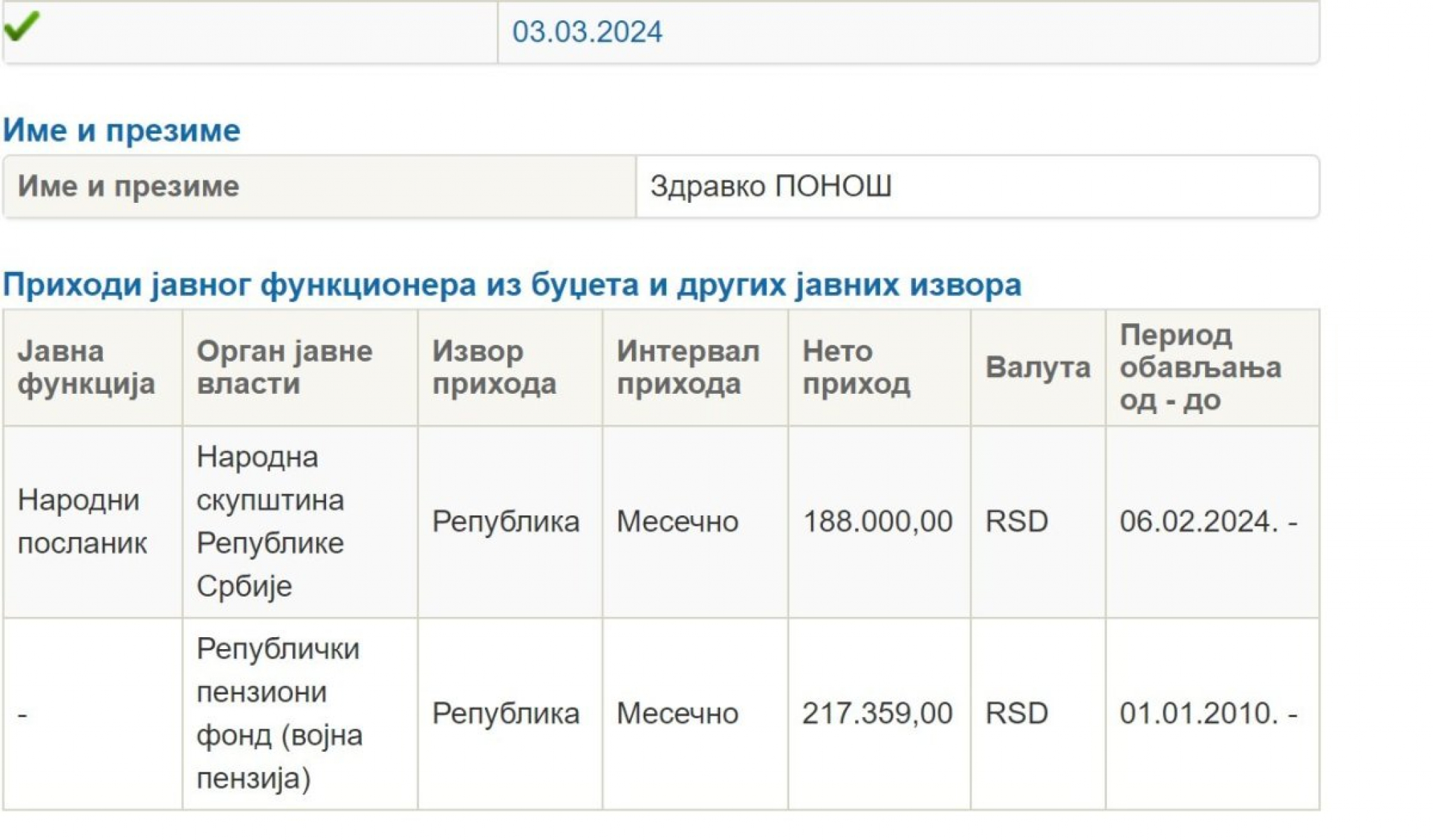Select the Републички пензиони фонд cell
The width and height of the screenshot is (1433, 840).
[x=278, y=714]
